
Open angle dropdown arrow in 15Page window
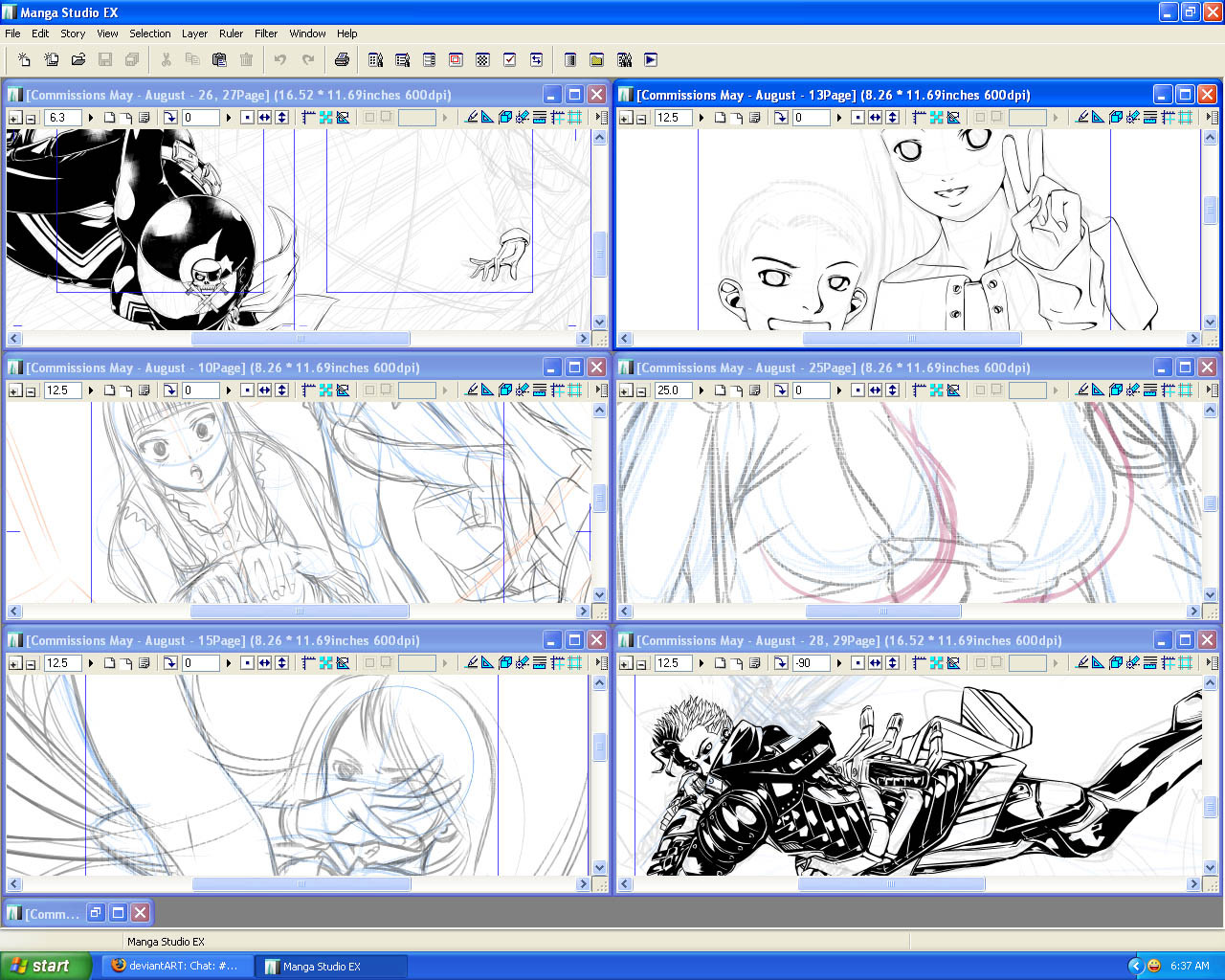(x=229, y=663)
